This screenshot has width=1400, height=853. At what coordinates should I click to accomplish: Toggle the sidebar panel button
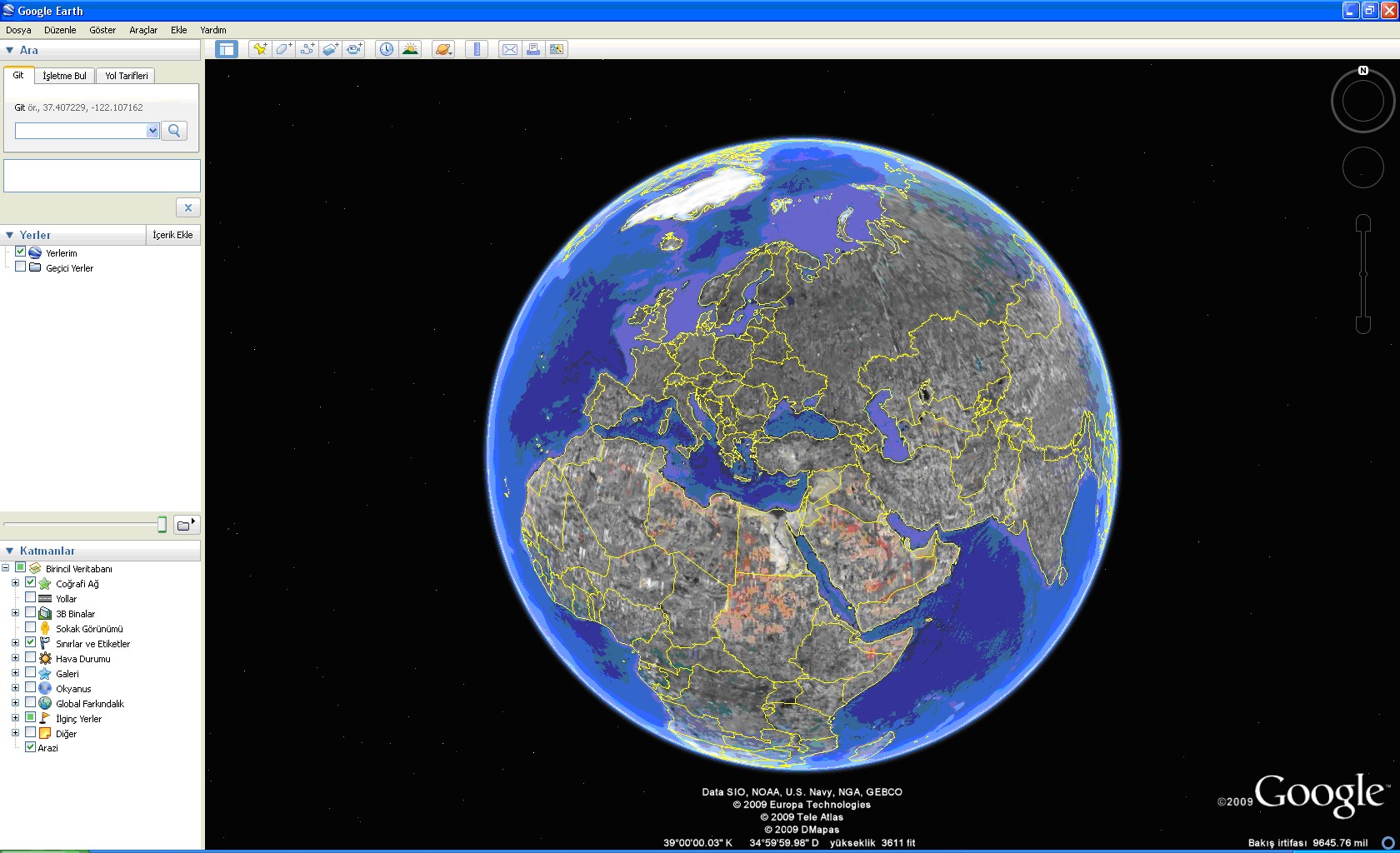point(226,49)
